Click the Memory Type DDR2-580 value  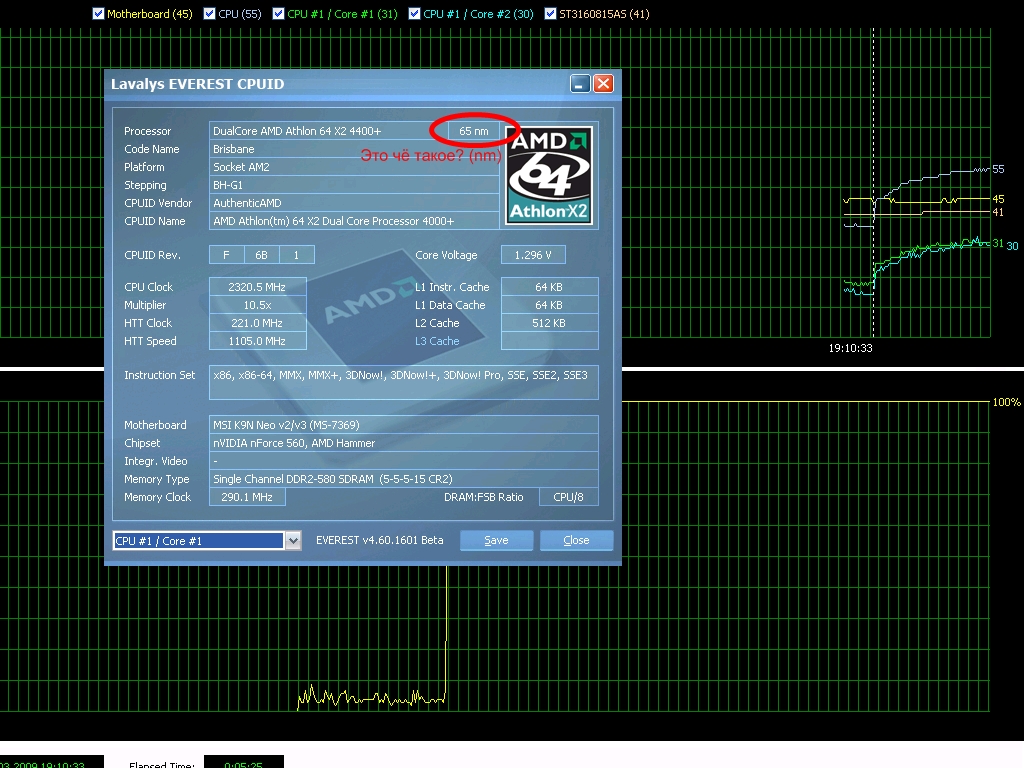tap(404, 479)
